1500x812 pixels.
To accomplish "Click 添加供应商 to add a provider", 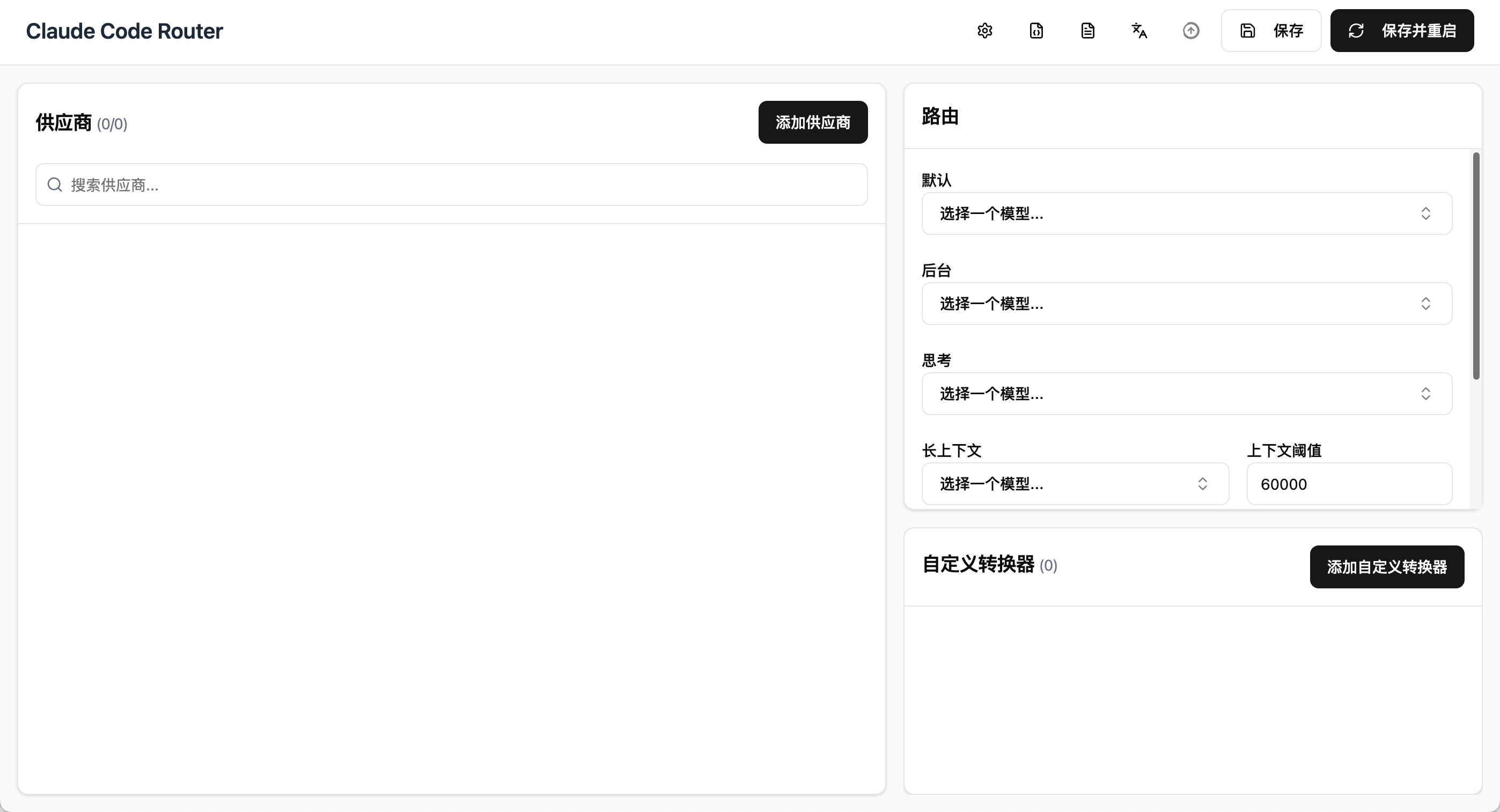I will pyautogui.click(x=813, y=122).
